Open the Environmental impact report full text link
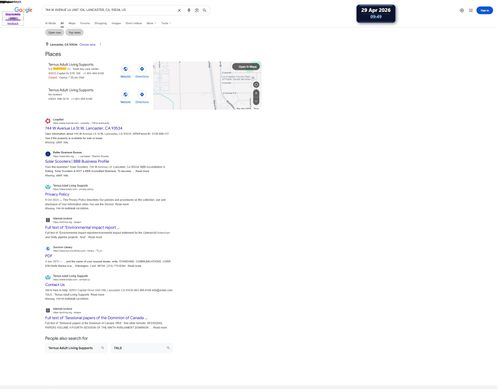Viewport: 500px width, 389px height. click(82, 227)
